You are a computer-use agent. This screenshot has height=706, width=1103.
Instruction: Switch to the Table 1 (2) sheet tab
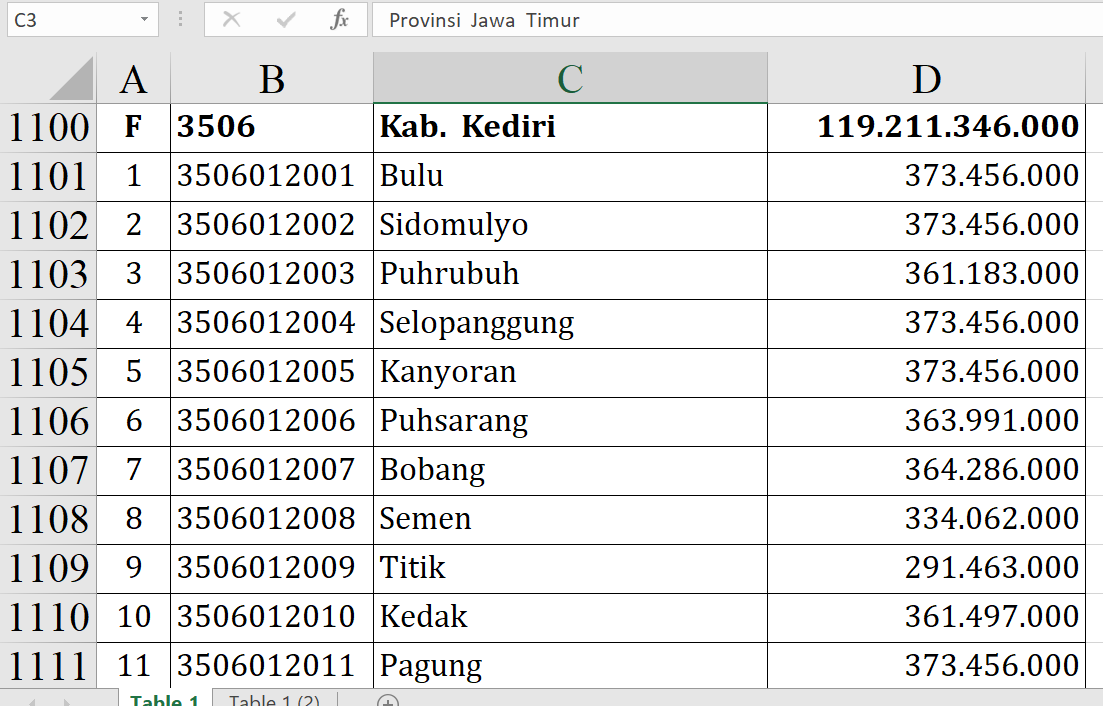tap(274, 700)
